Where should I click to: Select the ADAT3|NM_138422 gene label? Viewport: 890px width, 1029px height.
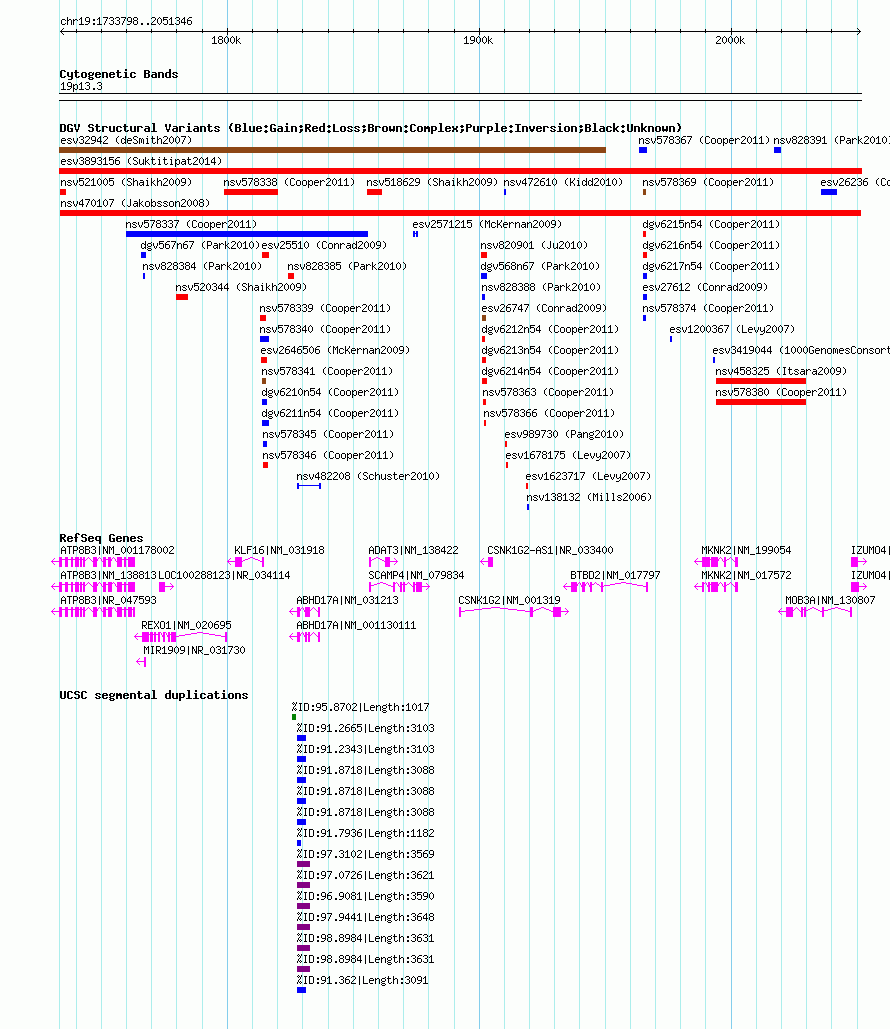click(x=413, y=551)
